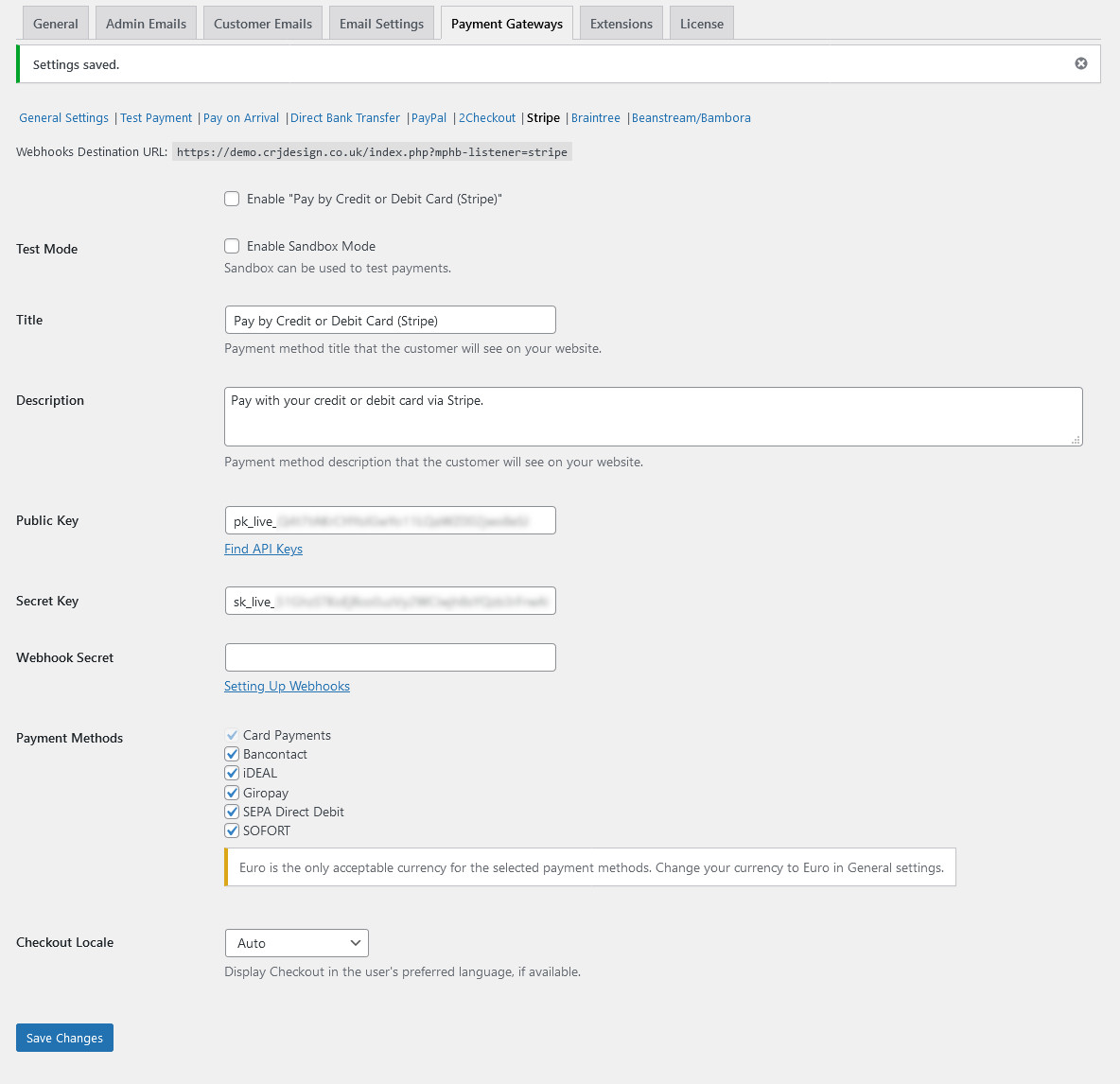Click into the Webhook Secret field
The height and width of the screenshot is (1084, 1120).
390,657
